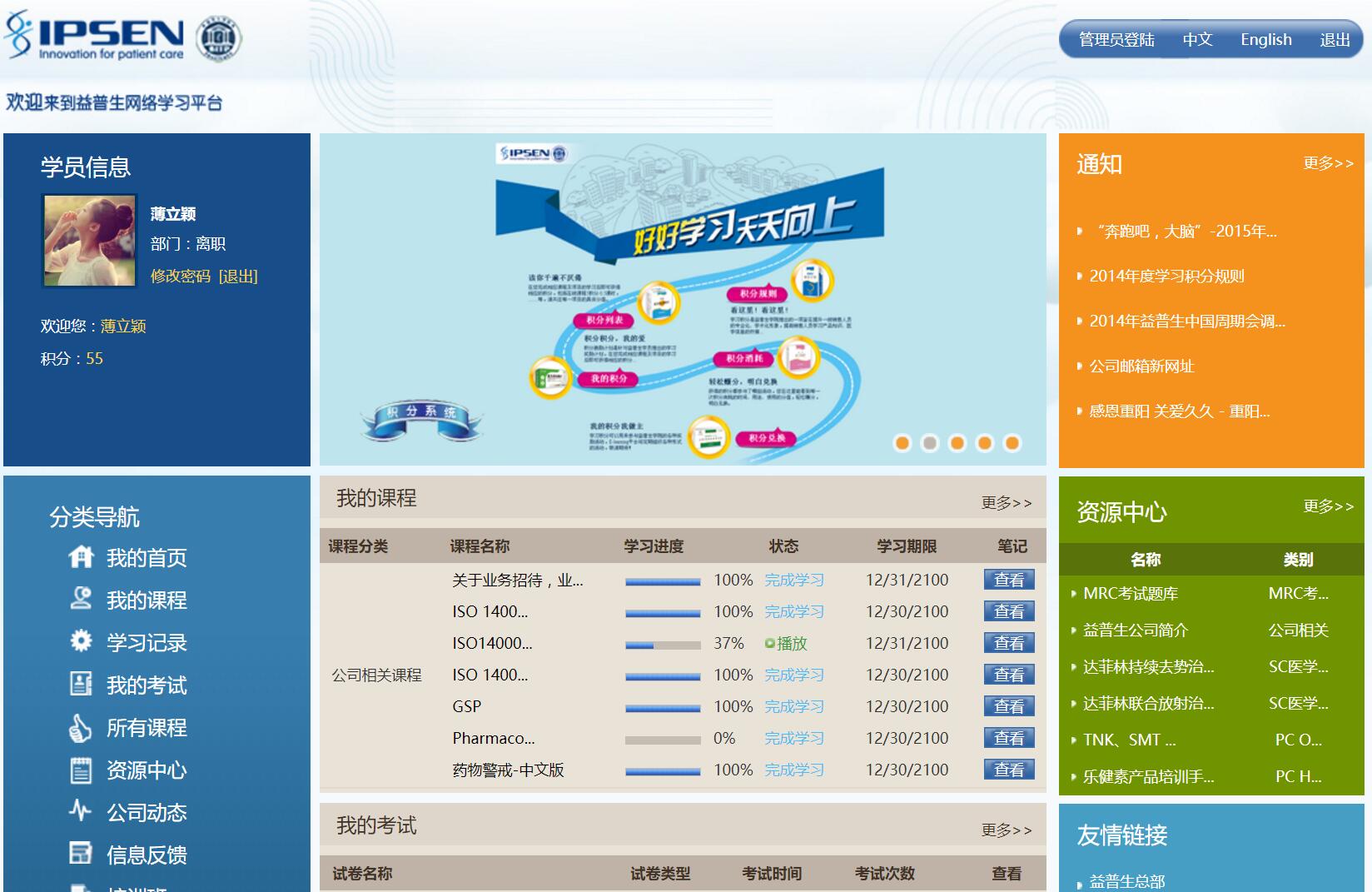Open 管理员登陆 in the top bar

[1116, 39]
